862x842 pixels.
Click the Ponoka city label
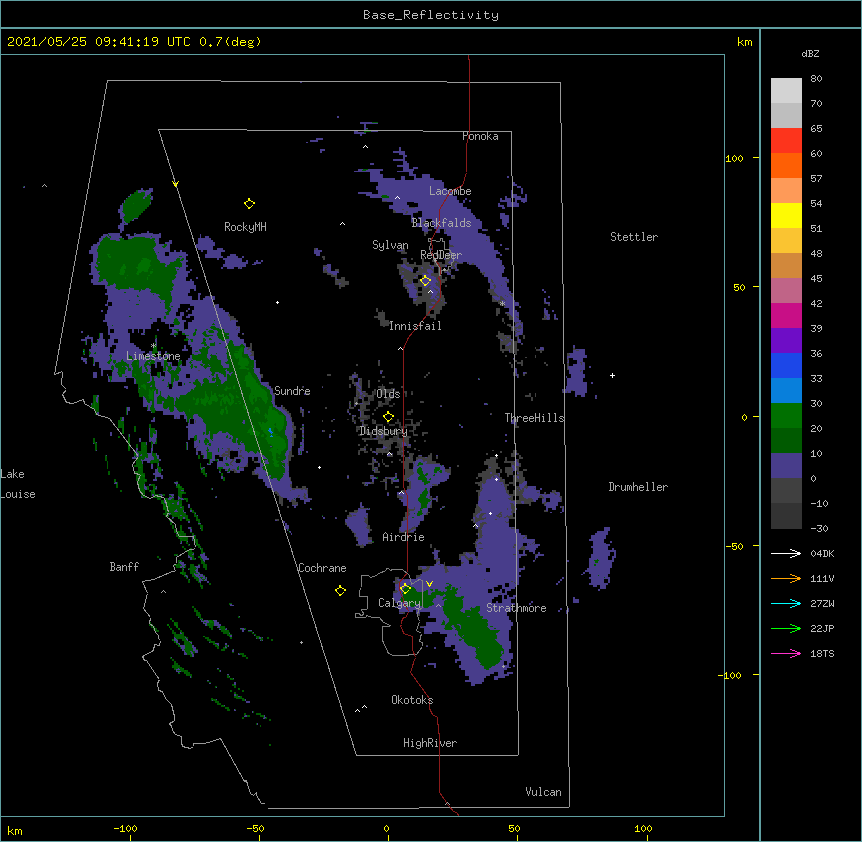pyautogui.click(x=480, y=136)
